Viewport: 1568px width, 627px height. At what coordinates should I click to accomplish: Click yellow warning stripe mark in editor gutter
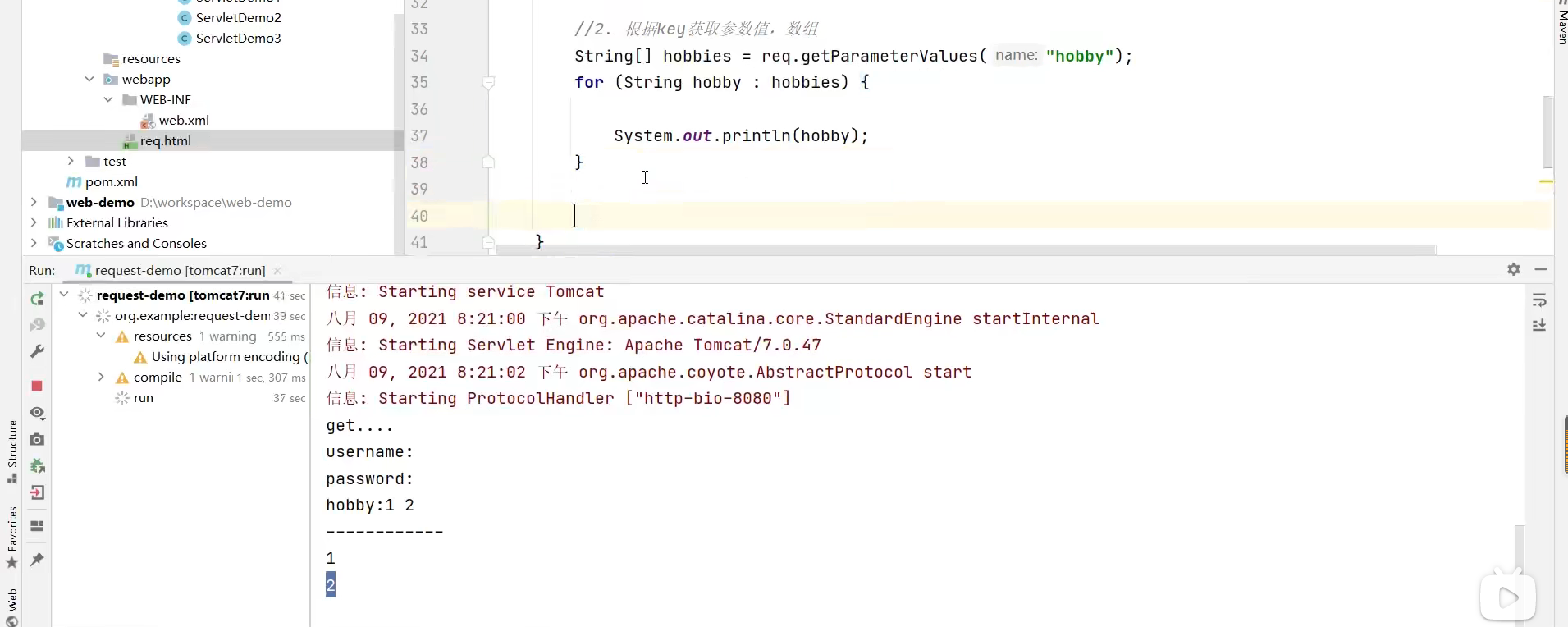point(1546,181)
